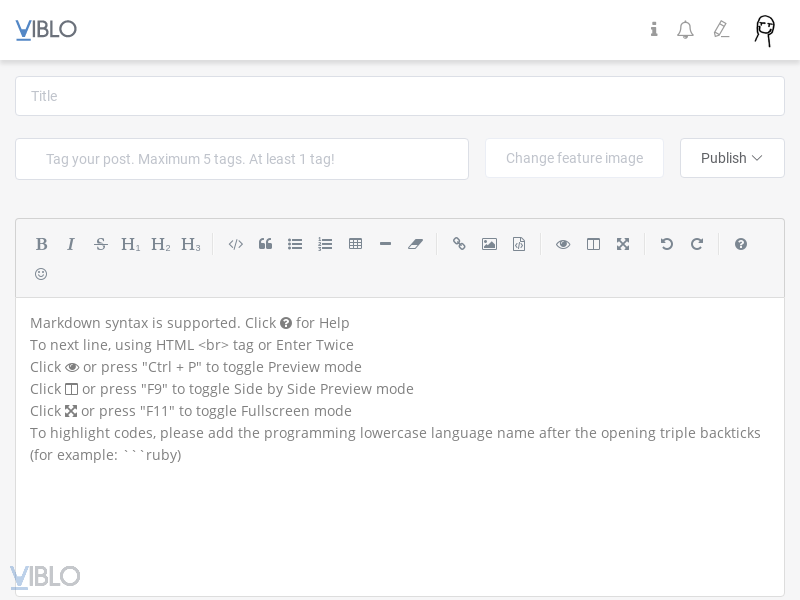Focus the Title input field
This screenshot has height=600, width=800.
[x=400, y=96]
